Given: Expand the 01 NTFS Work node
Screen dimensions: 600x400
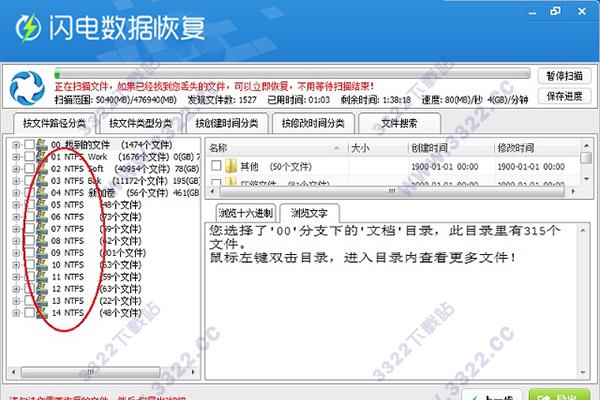Looking at the screenshot, I should tap(16, 157).
